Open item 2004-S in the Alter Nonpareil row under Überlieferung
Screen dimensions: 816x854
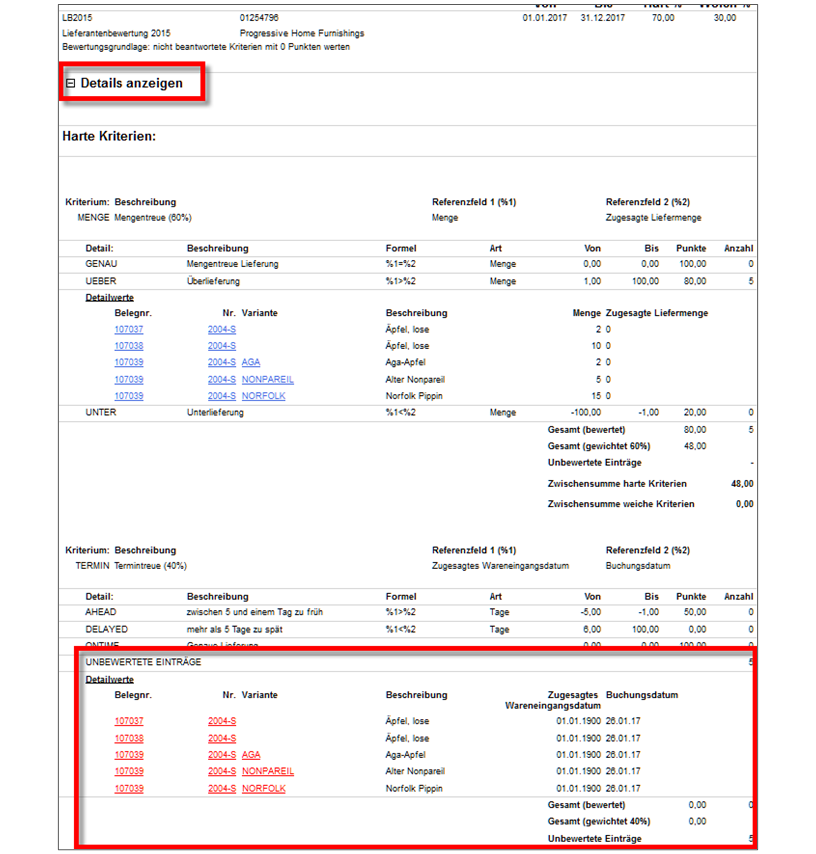click(x=222, y=380)
